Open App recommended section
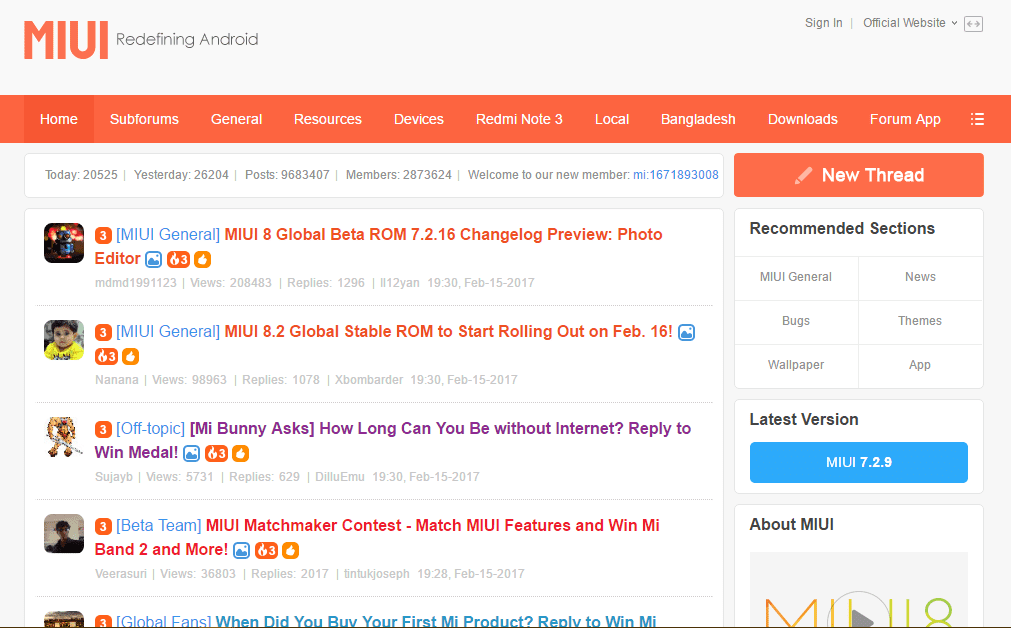 point(920,365)
